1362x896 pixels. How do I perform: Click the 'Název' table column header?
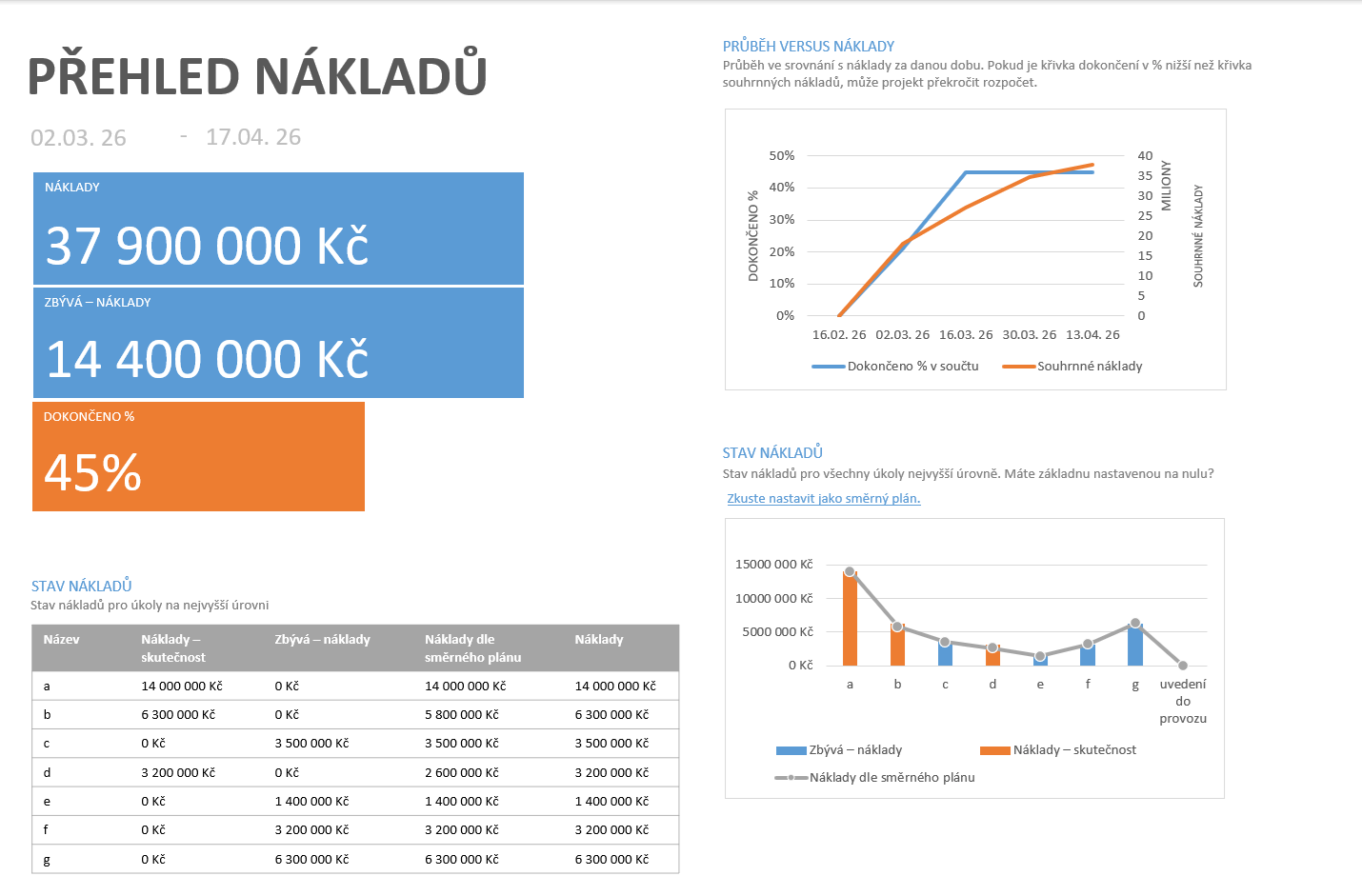[x=62, y=639]
